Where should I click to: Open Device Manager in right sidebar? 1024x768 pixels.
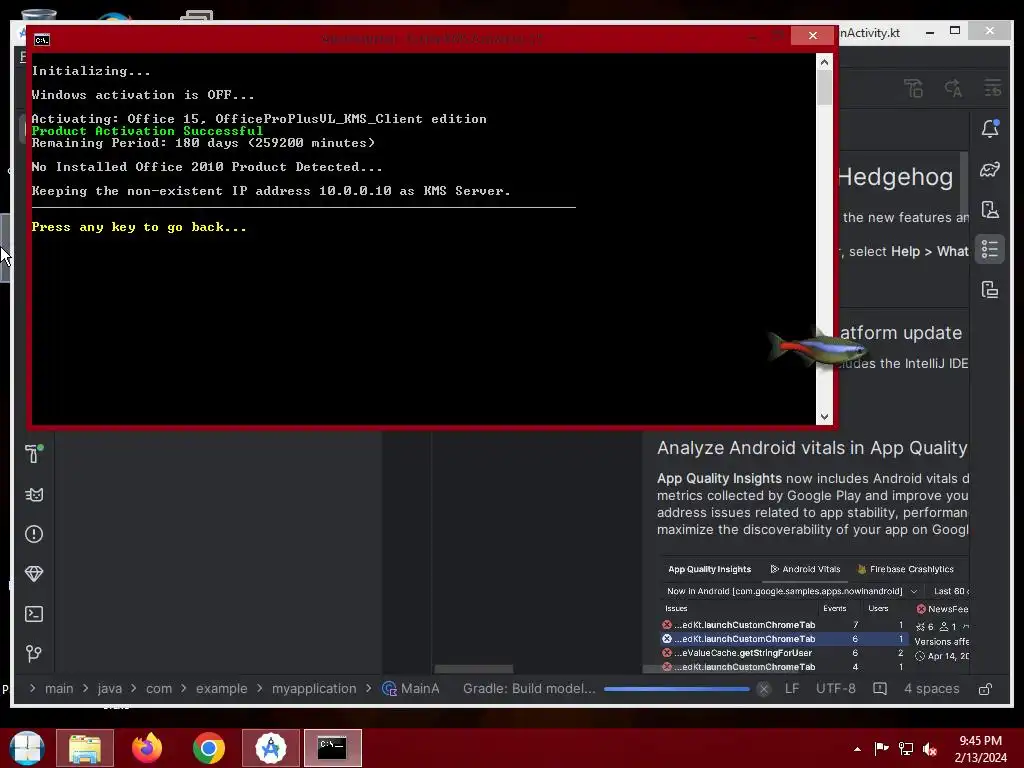tap(990, 210)
